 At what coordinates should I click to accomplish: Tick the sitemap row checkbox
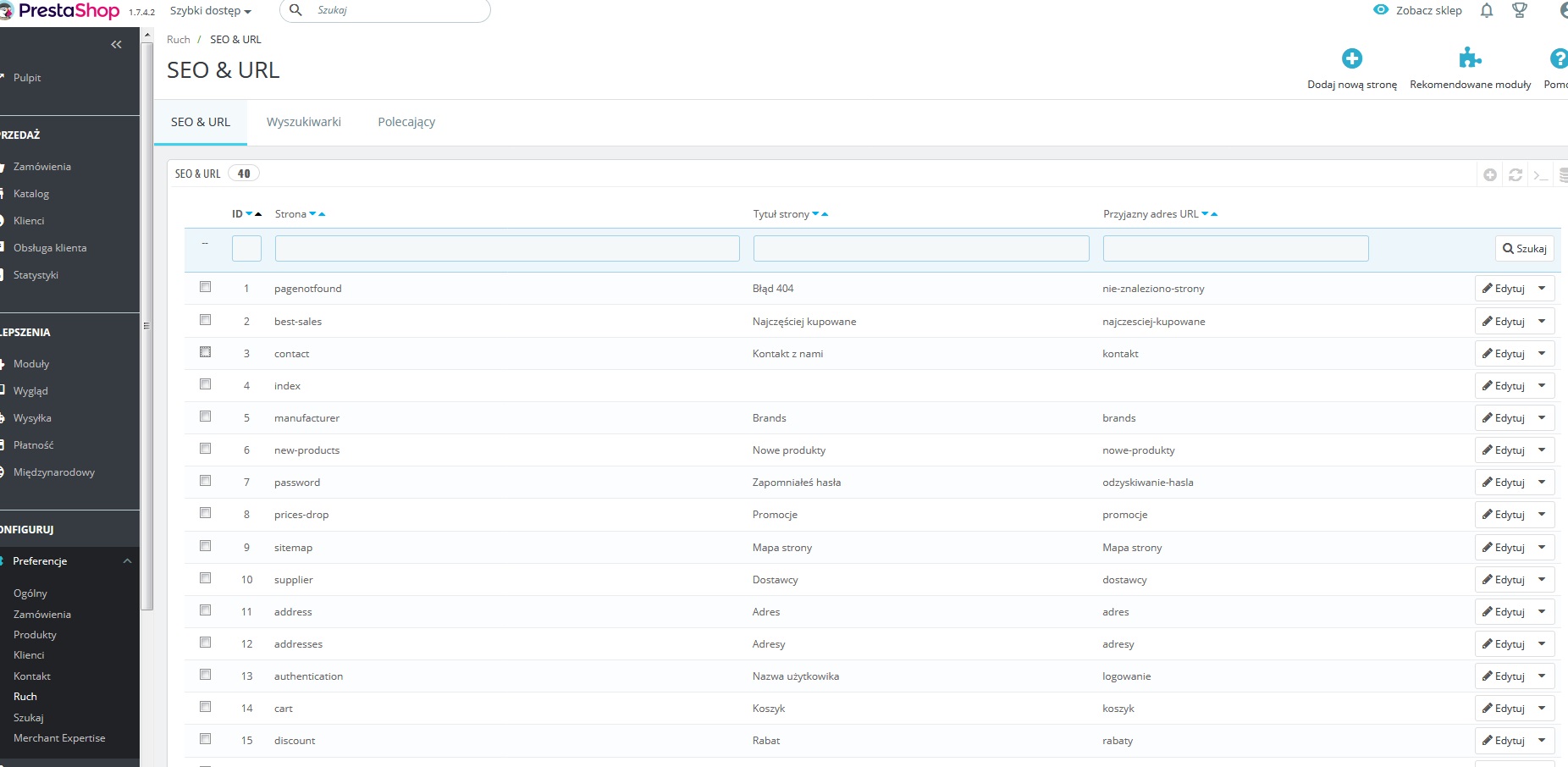205,546
